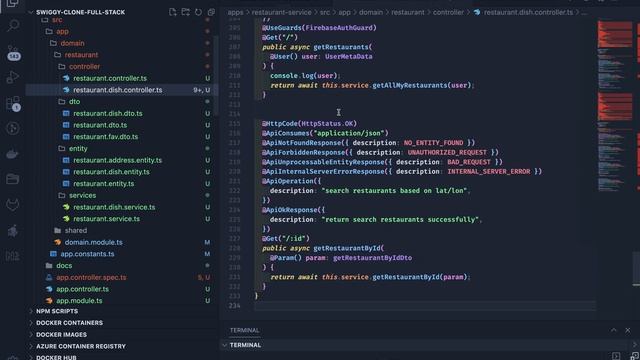The height and width of the screenshot is (360, 640).
Task: Open restaurant.address.entity.ts file
Action: pos(118,160)
